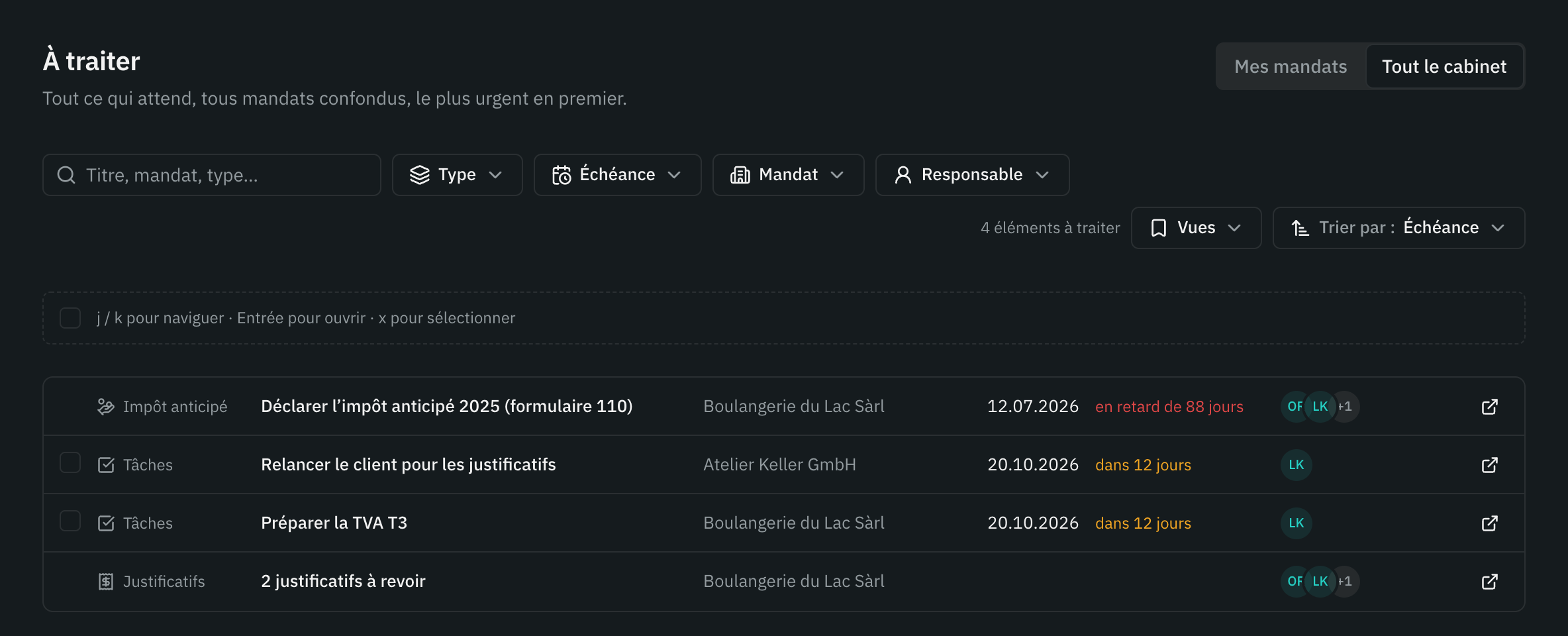Open external link for Relancer le client row
The height and width of the screenshot is (636, 1568).
pyautogui.click(x=1489, y=465)
